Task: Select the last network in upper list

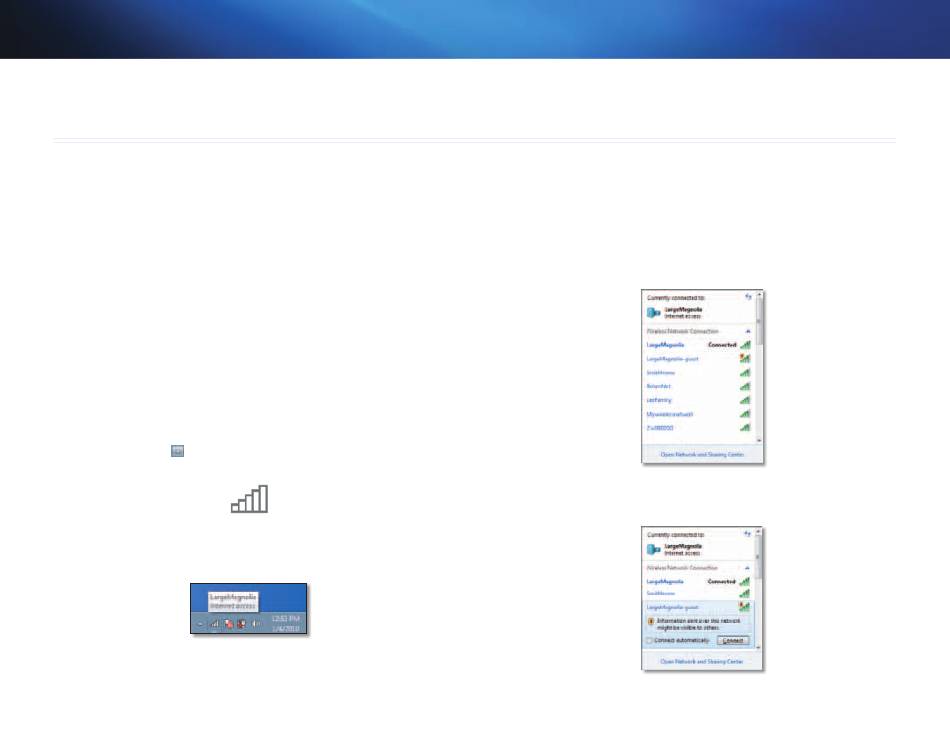Action: pos(663,427)
